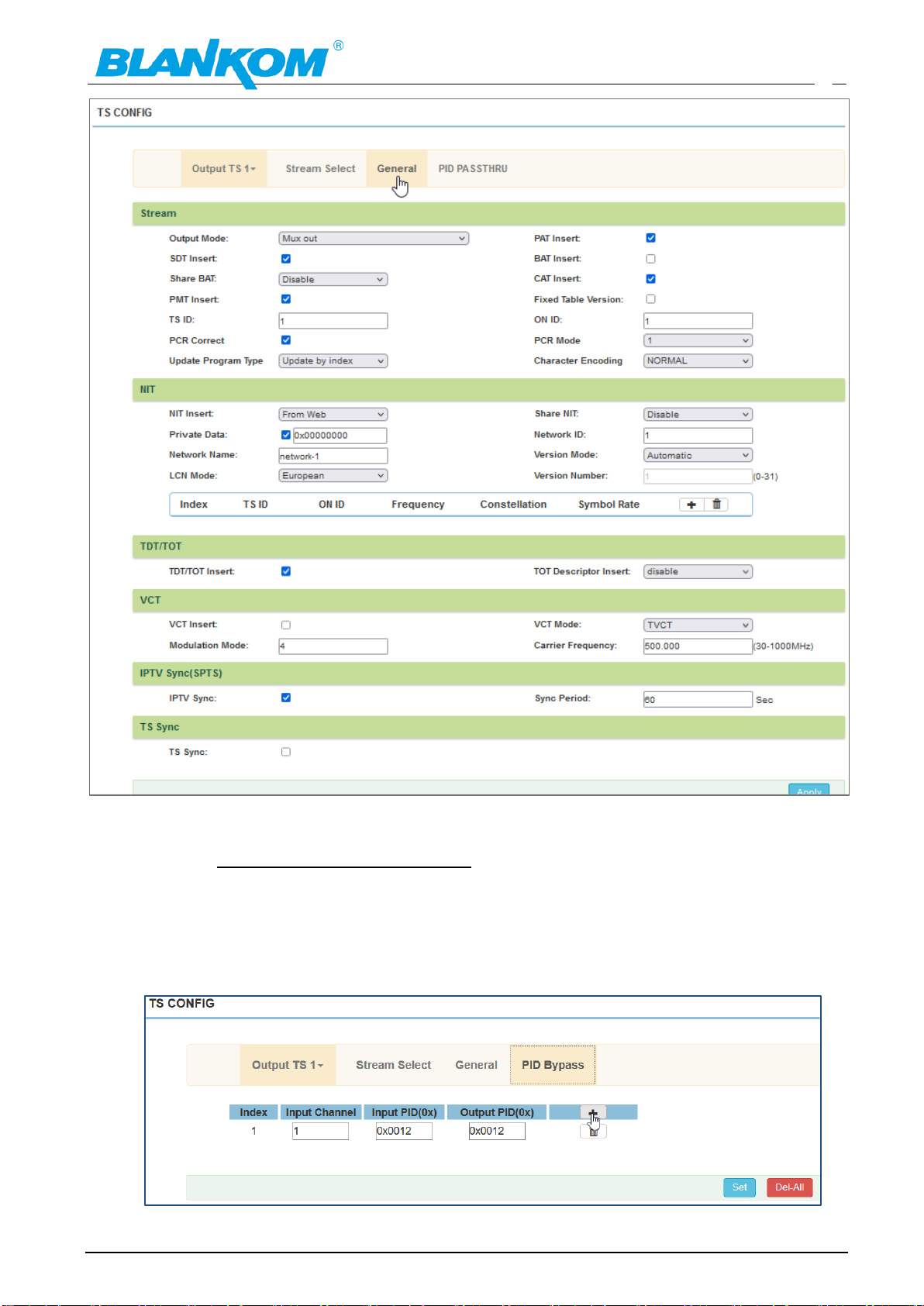924x1306 pixels.
Task: Click the Input Channel field in row 1
Action: coord(320,1132)
